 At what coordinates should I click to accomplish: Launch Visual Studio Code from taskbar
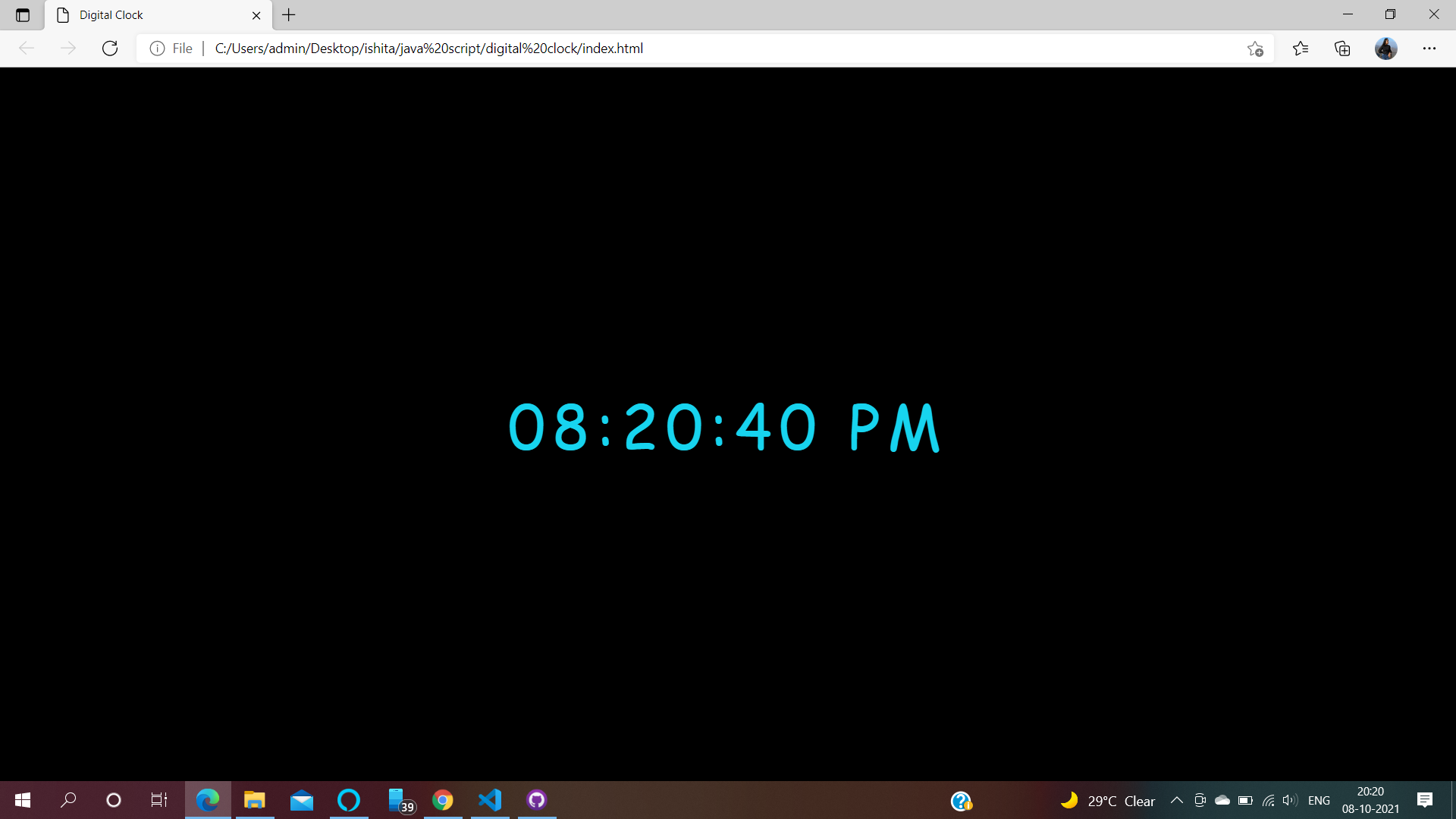(489, 800)
